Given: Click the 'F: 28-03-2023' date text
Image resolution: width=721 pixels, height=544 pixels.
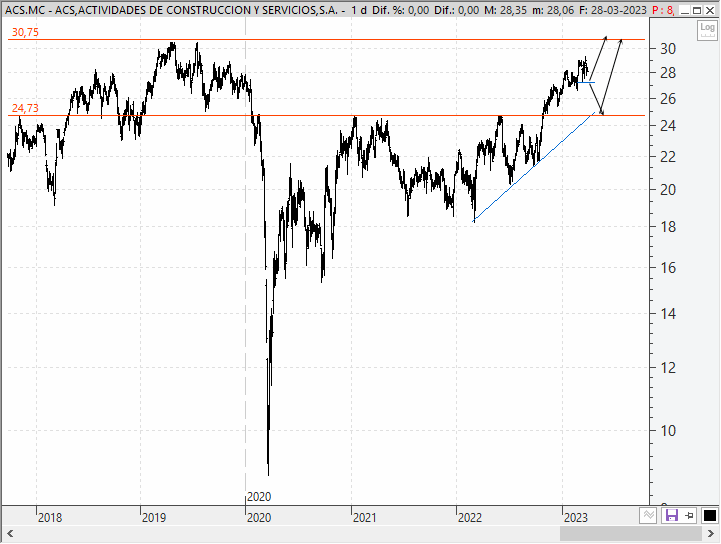Looking at the screenshot, I should pyautogui.click(x=613, y=10).
